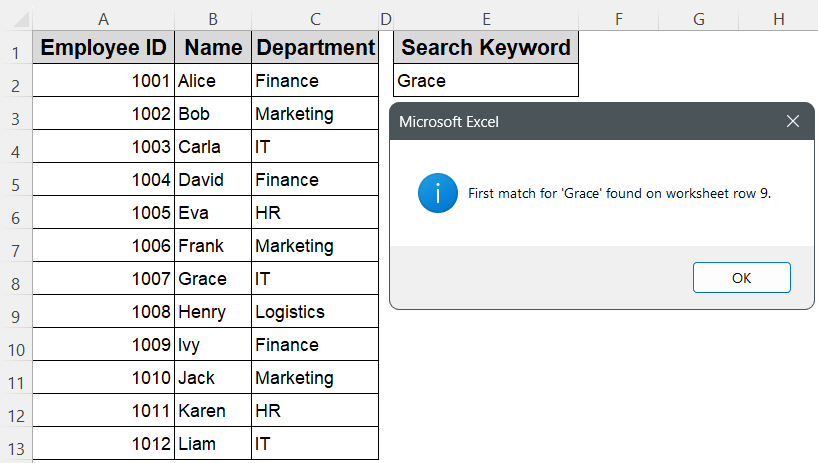Click the Name cell containing Liam
The width and height of the screenshot is (818, 463).
tap(212, 444)
